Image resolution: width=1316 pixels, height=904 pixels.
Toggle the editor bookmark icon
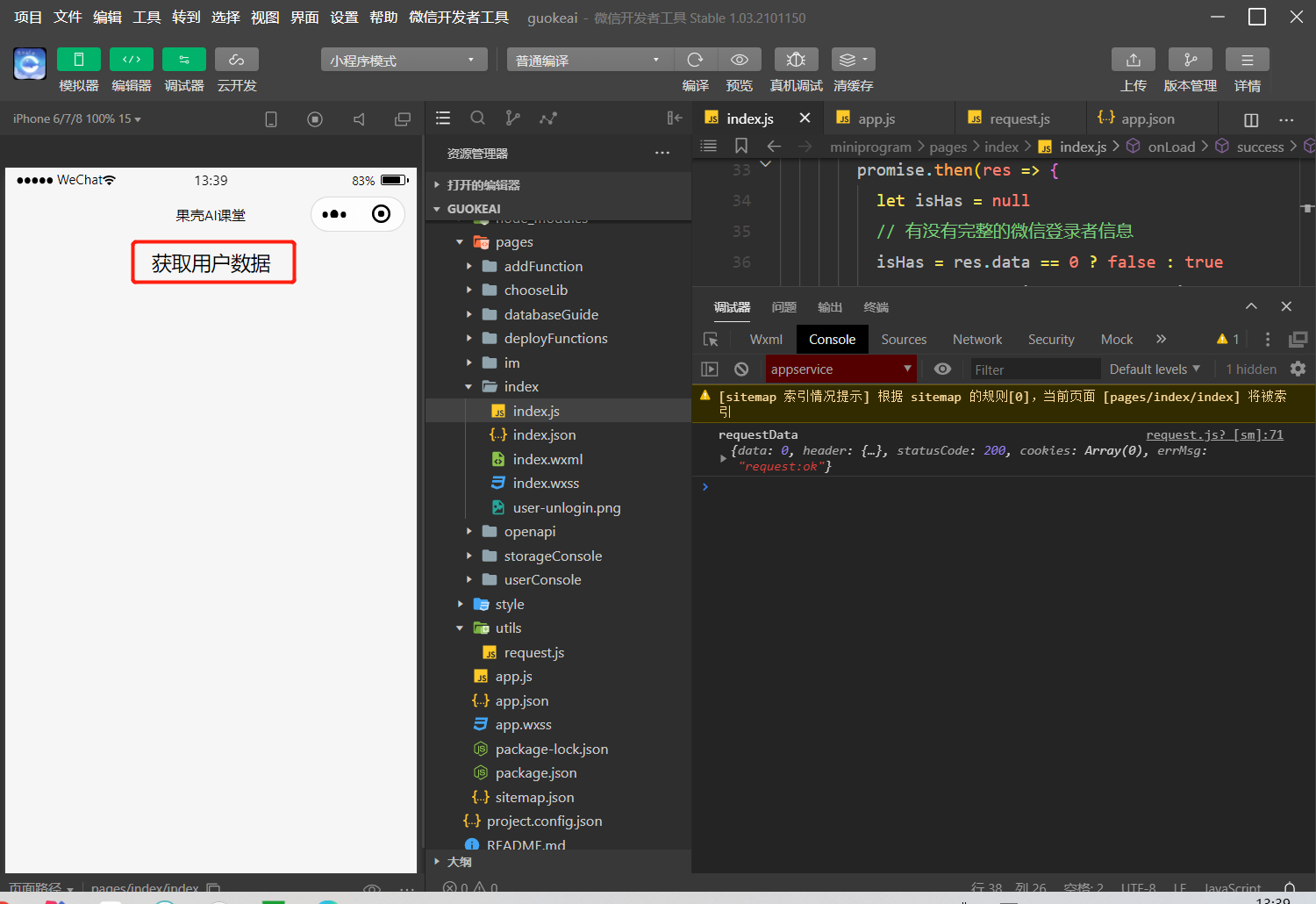741,146
